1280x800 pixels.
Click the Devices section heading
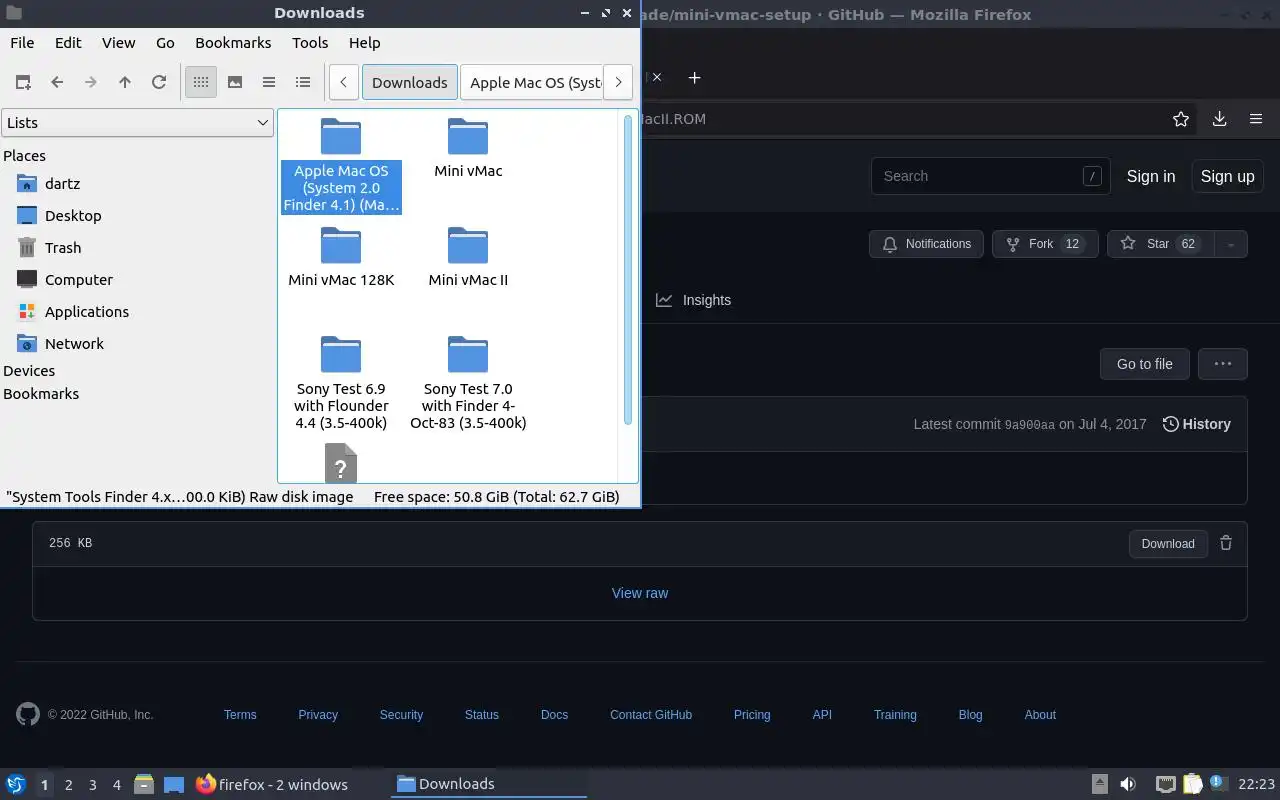tap(29, 371)
